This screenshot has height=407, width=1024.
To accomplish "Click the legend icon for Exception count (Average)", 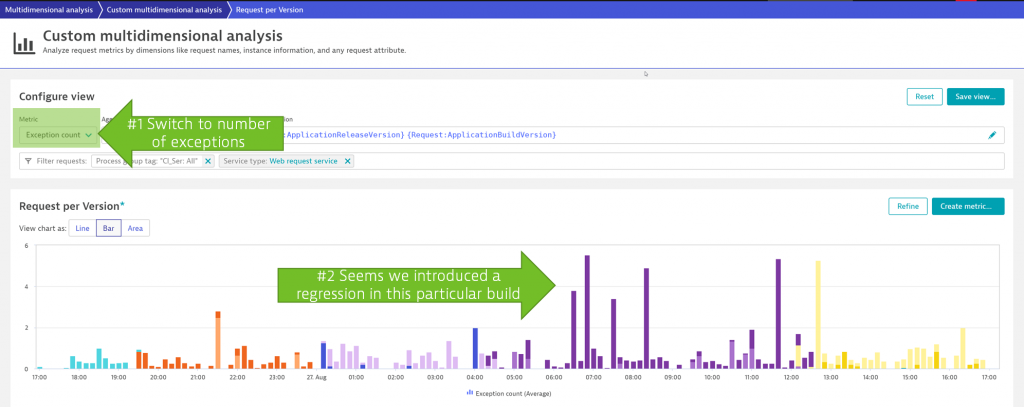I will point(470,393).
